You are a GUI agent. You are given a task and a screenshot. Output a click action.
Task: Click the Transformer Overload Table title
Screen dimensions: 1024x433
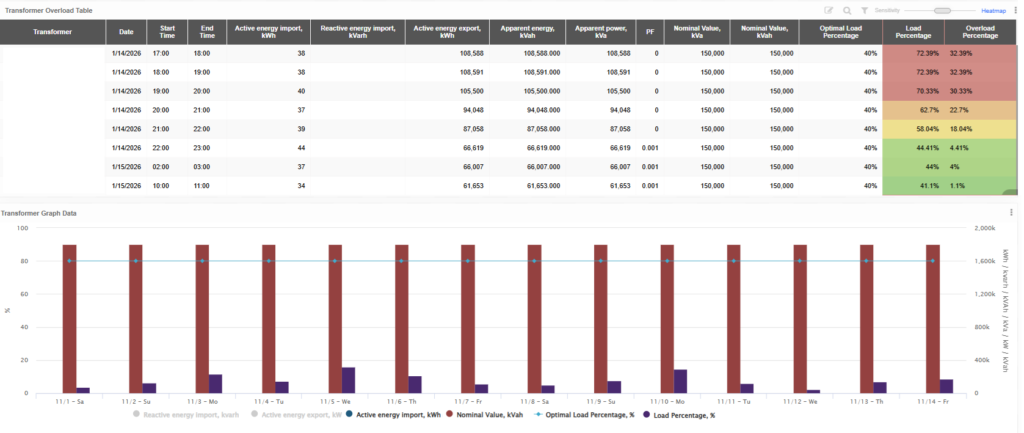coord(48,10)
